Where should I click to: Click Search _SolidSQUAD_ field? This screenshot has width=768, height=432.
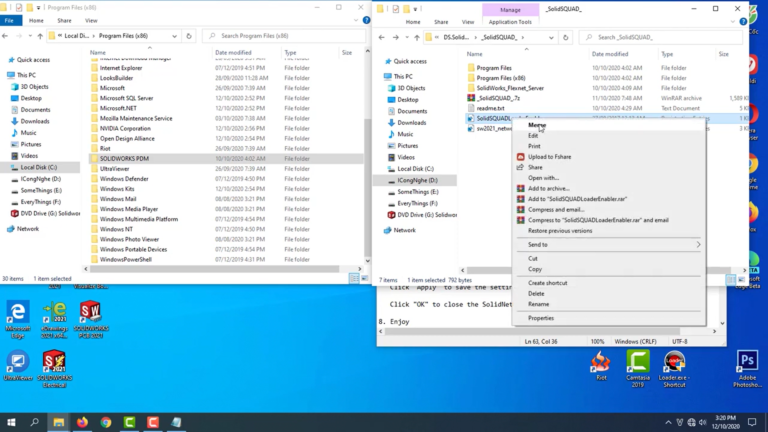click(x=661, y=37)
